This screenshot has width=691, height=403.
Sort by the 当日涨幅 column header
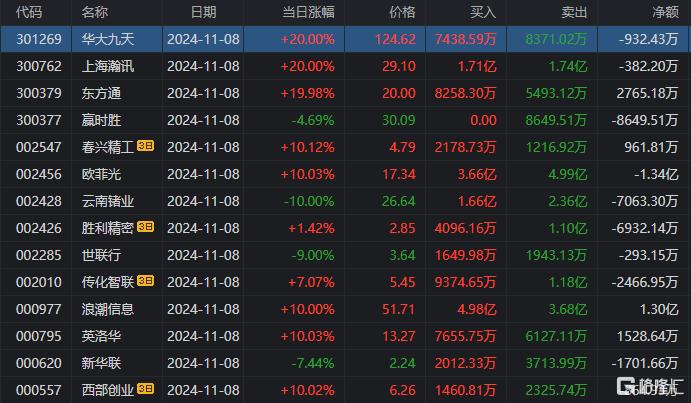coord(308,12)
